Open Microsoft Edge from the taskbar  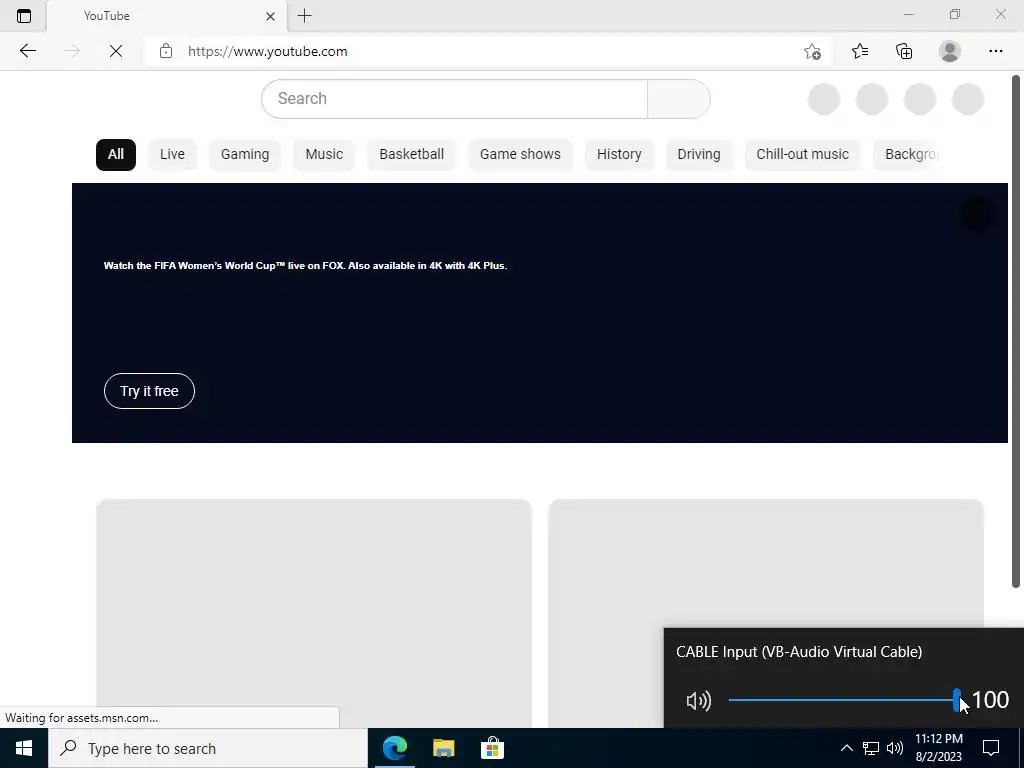click(x=395, y=748)
